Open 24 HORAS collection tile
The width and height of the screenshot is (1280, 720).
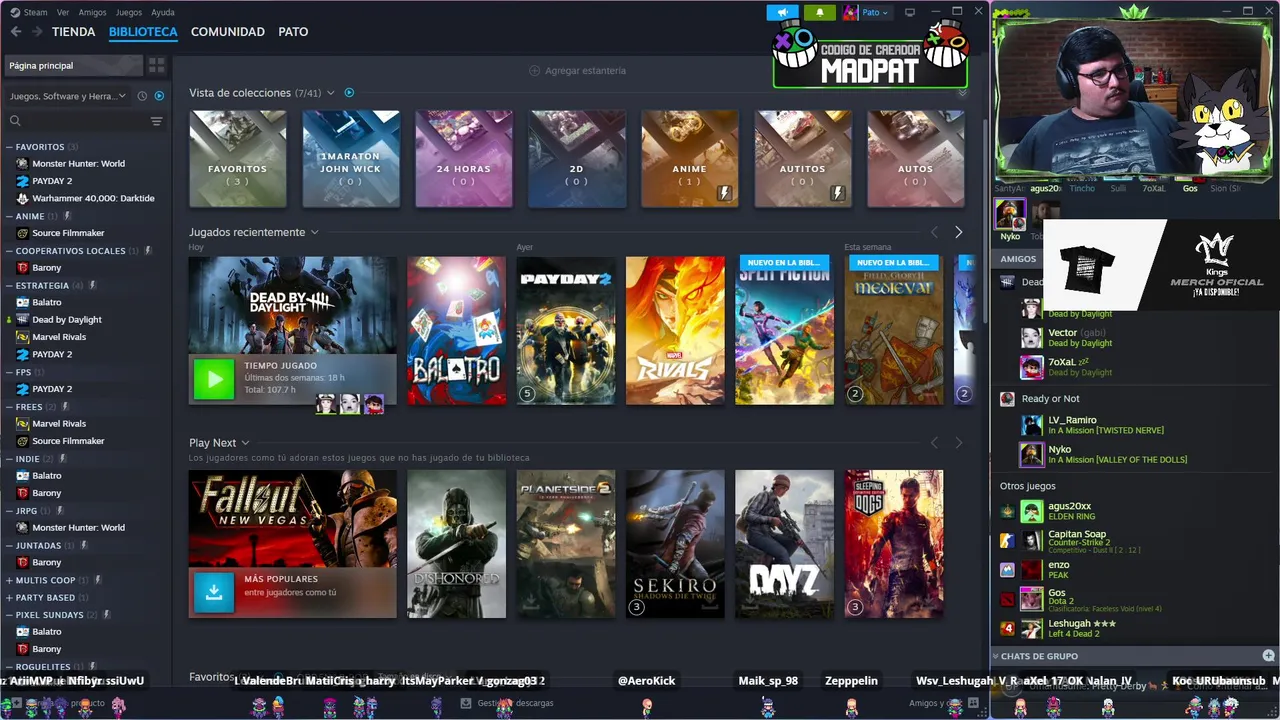(464, 159)
